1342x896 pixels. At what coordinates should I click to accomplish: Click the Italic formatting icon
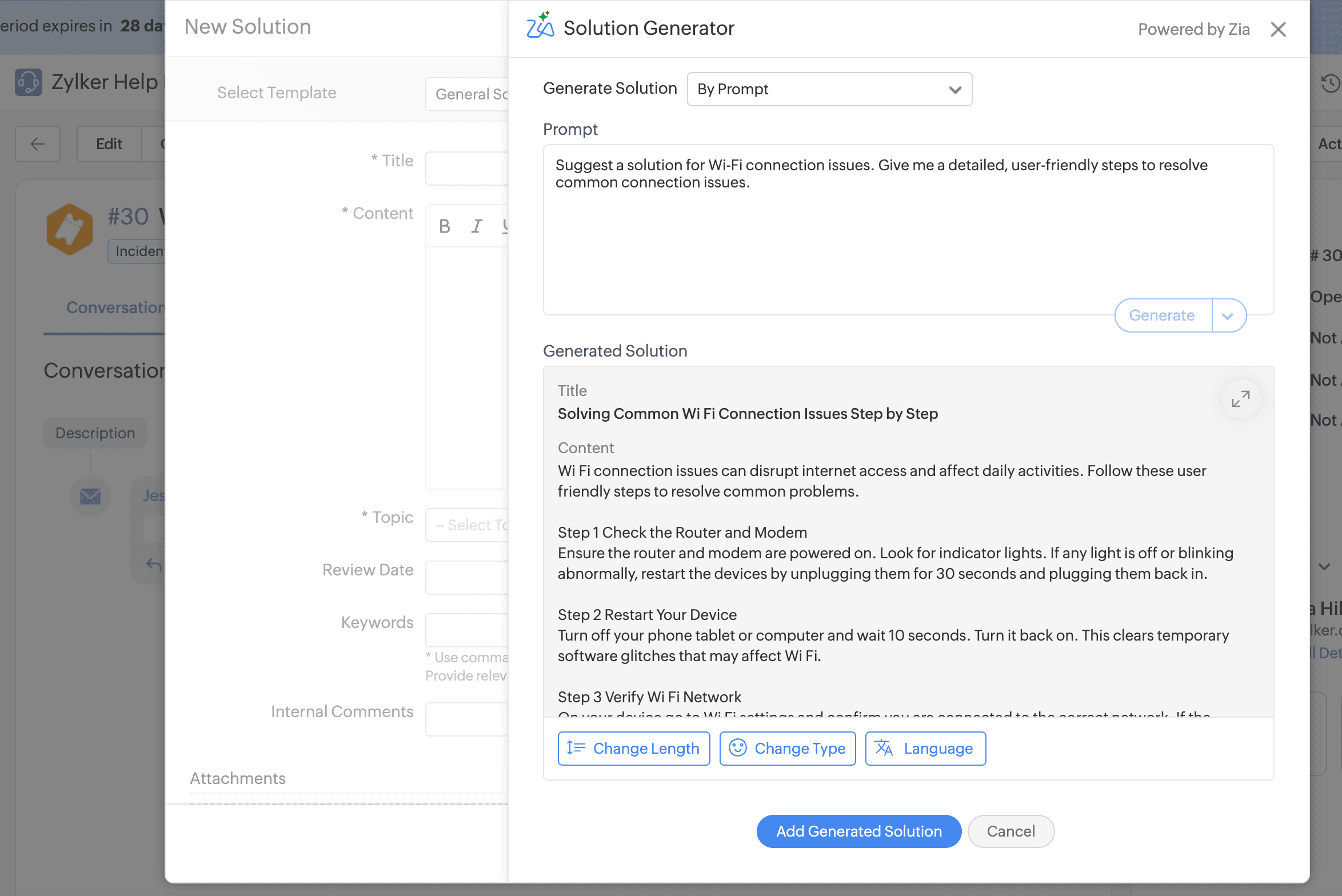(476, 227)
